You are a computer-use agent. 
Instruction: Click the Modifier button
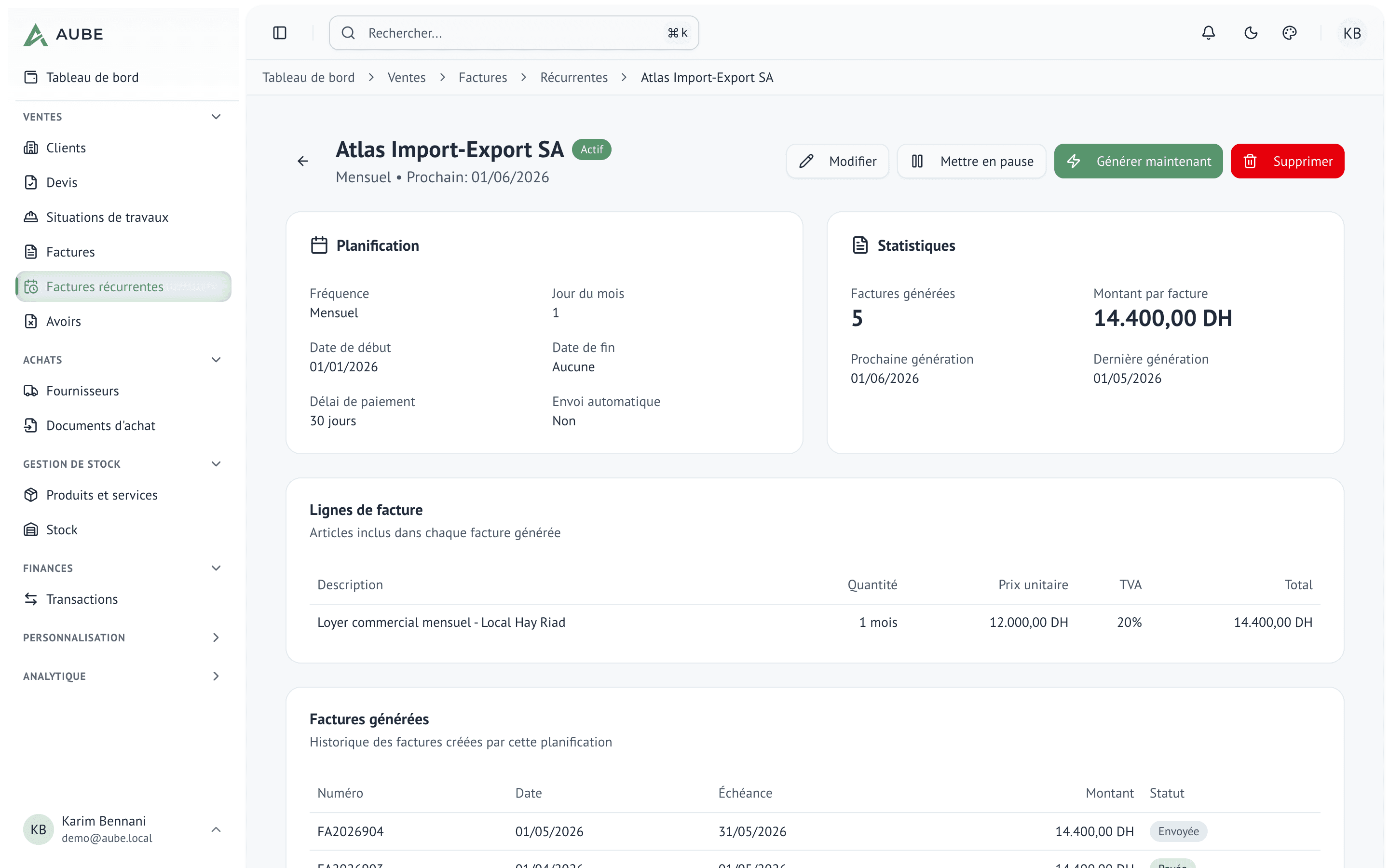[837, 162]
